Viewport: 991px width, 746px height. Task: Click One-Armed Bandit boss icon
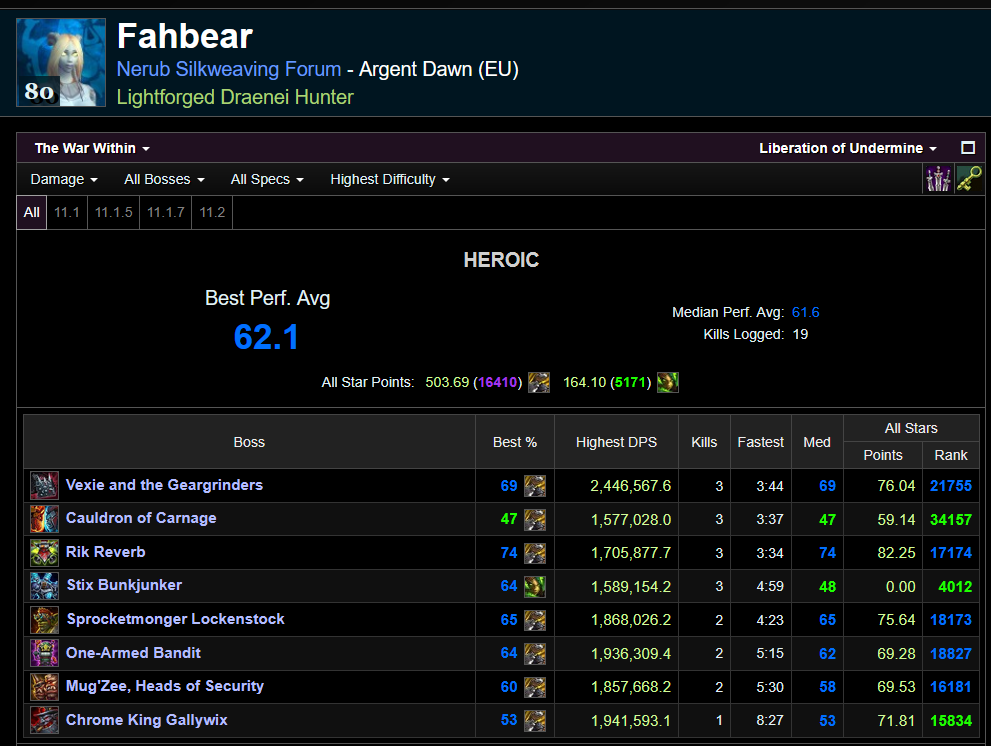(44, 653)
